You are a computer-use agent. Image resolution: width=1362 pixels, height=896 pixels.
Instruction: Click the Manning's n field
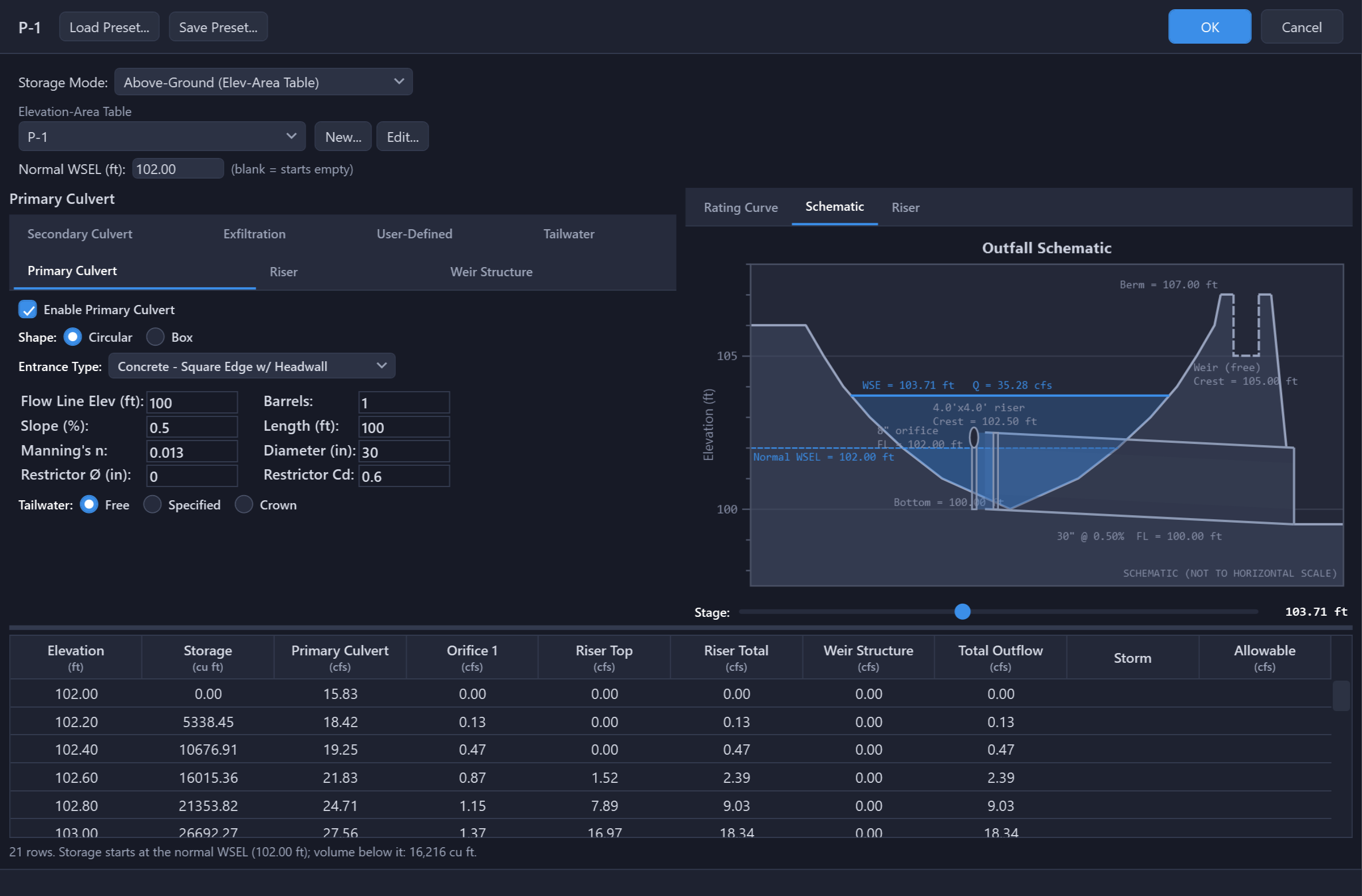coord(192,452)
